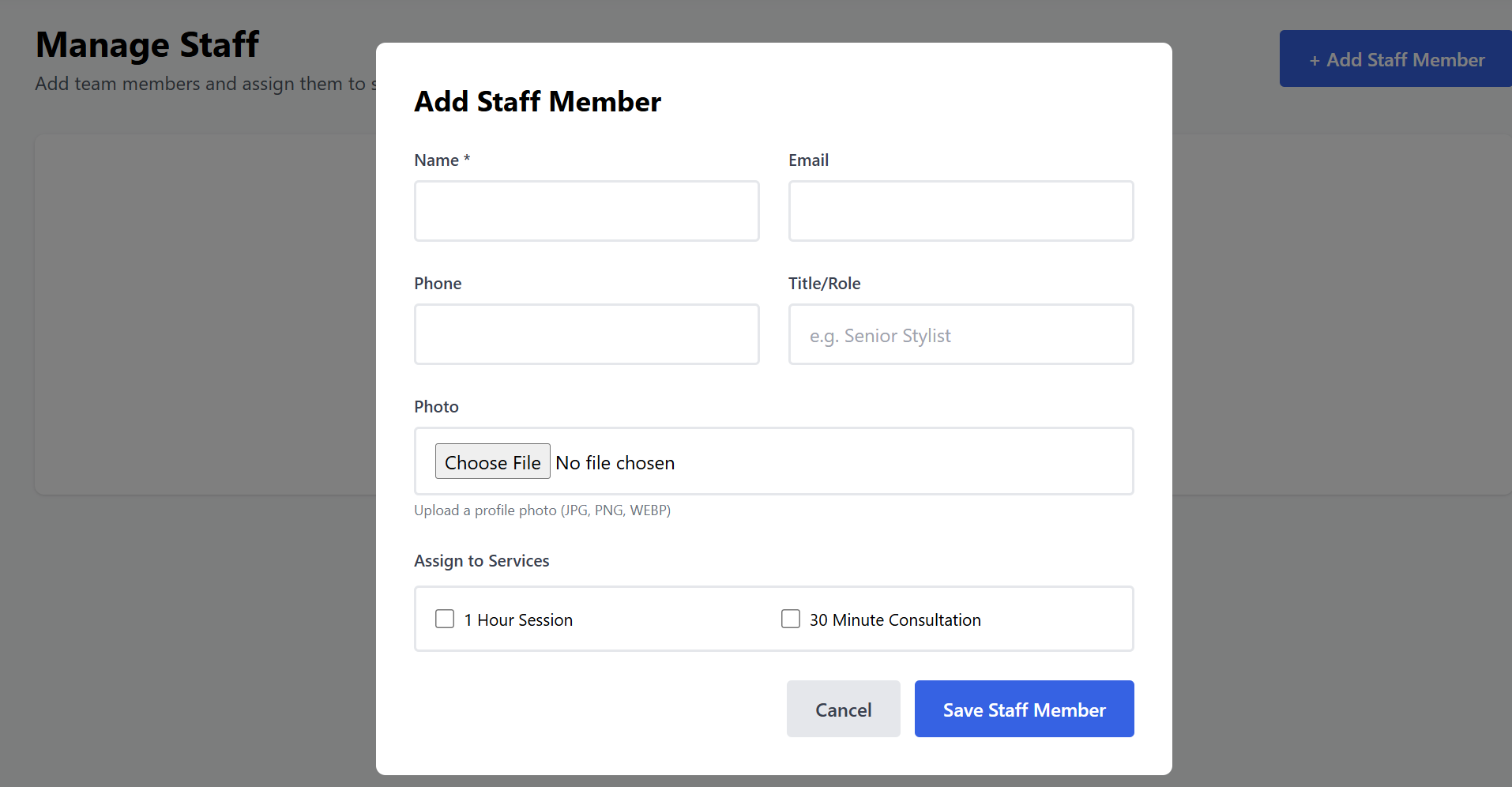Click the 'Upload a profile photo' hint text
Screen dimensions: 1512x787
pos(542,510)
